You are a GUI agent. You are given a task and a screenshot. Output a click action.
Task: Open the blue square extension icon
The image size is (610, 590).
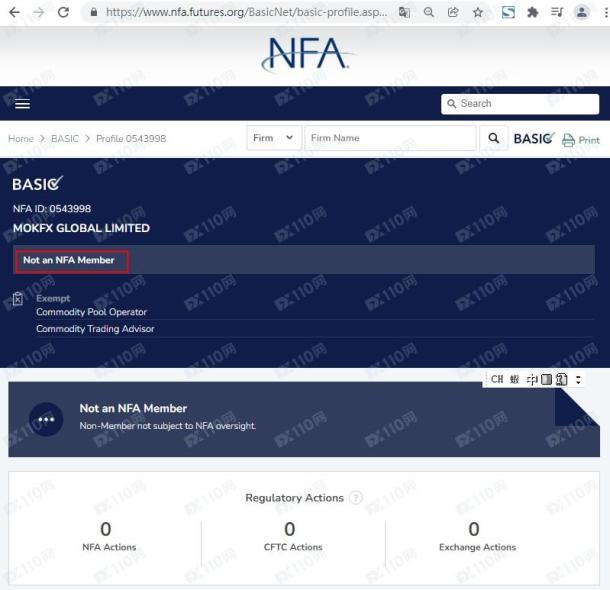tap(508, 12)
